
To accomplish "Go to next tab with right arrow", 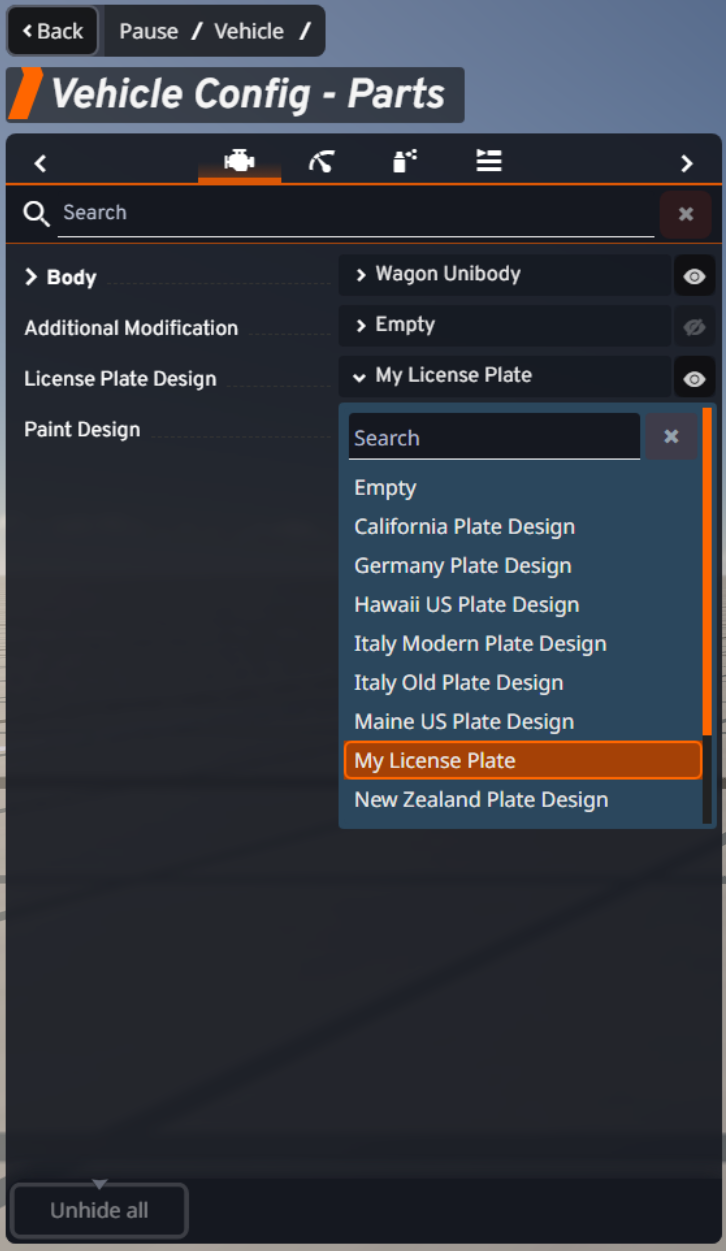I will point(686,163).
